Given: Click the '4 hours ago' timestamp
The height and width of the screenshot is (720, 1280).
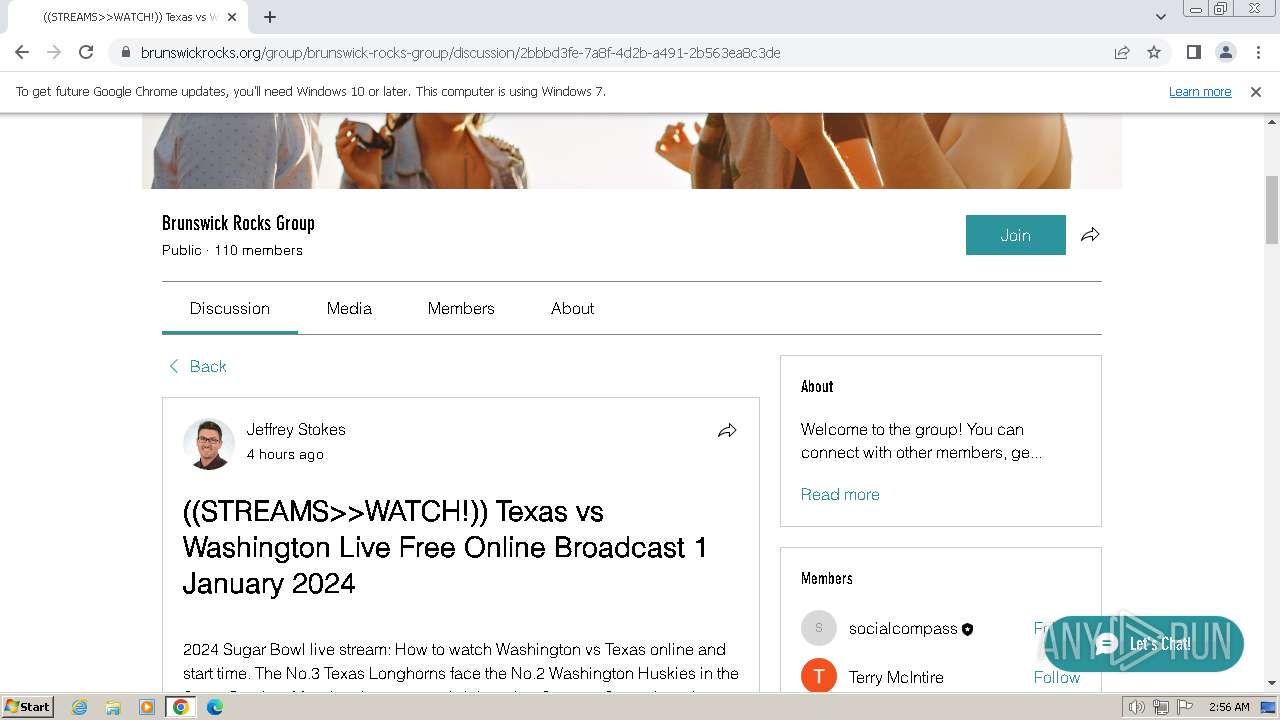Looking at the screenshot, I should coord(285,454).
